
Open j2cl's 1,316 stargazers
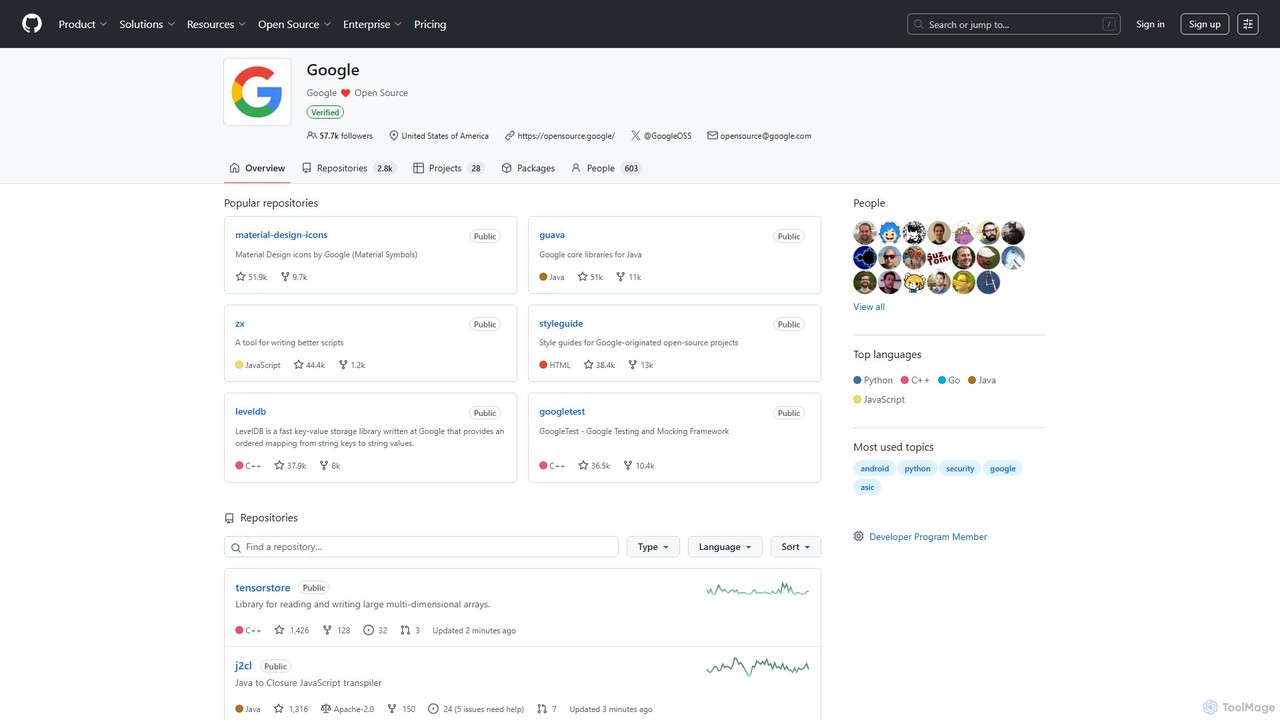[x=290, y=709]
